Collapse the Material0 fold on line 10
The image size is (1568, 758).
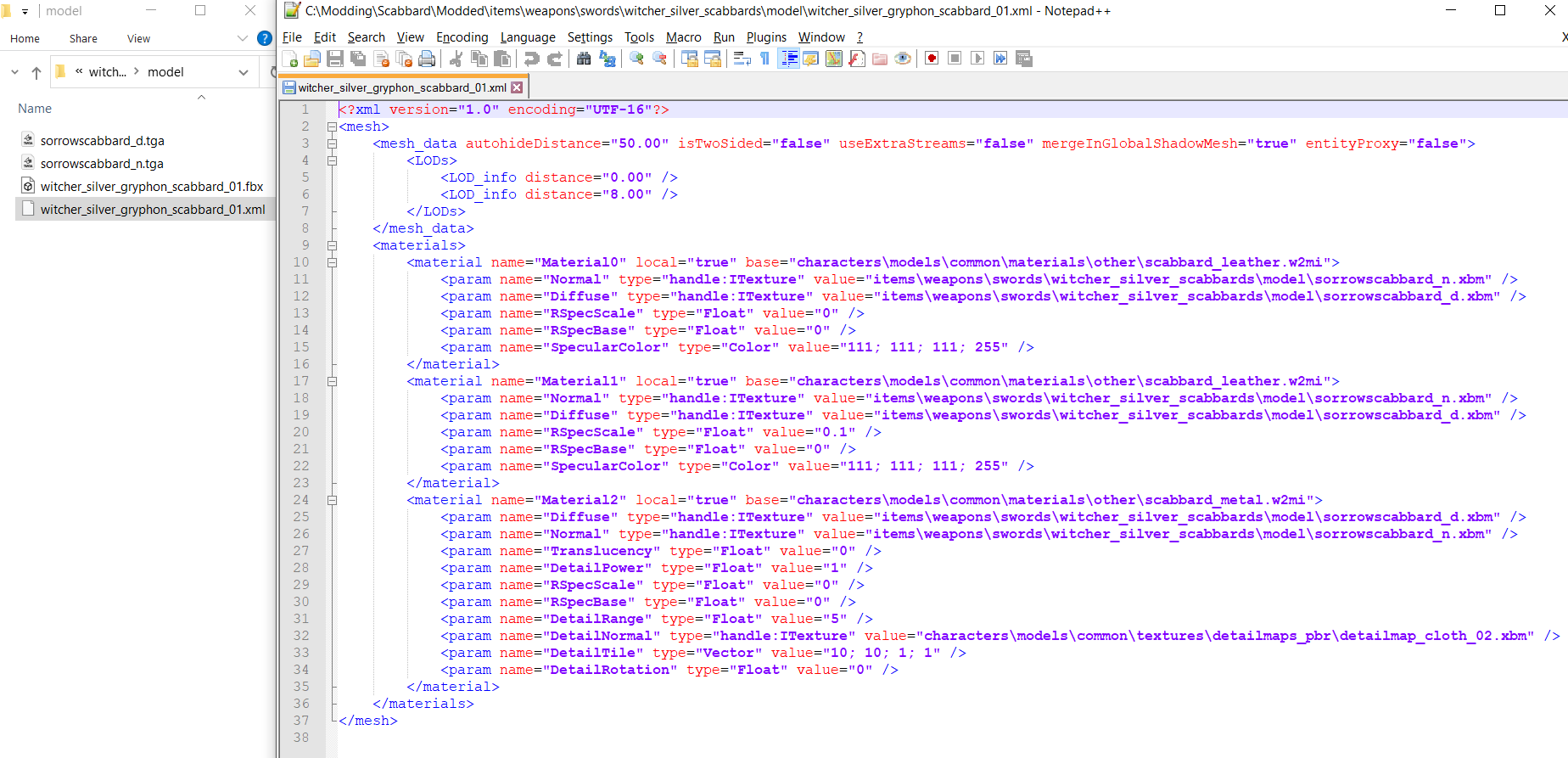tap(333, 262)
